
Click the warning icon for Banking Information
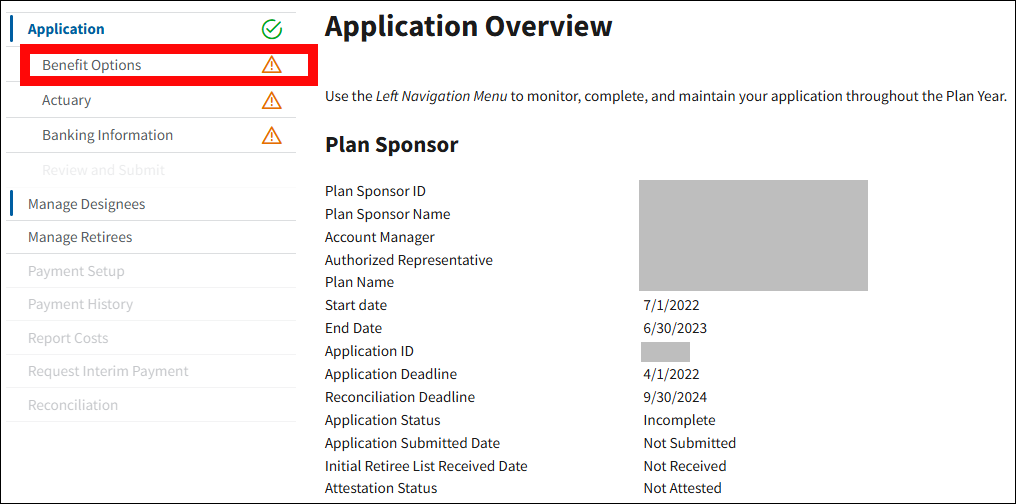click(x=271, y=135)
